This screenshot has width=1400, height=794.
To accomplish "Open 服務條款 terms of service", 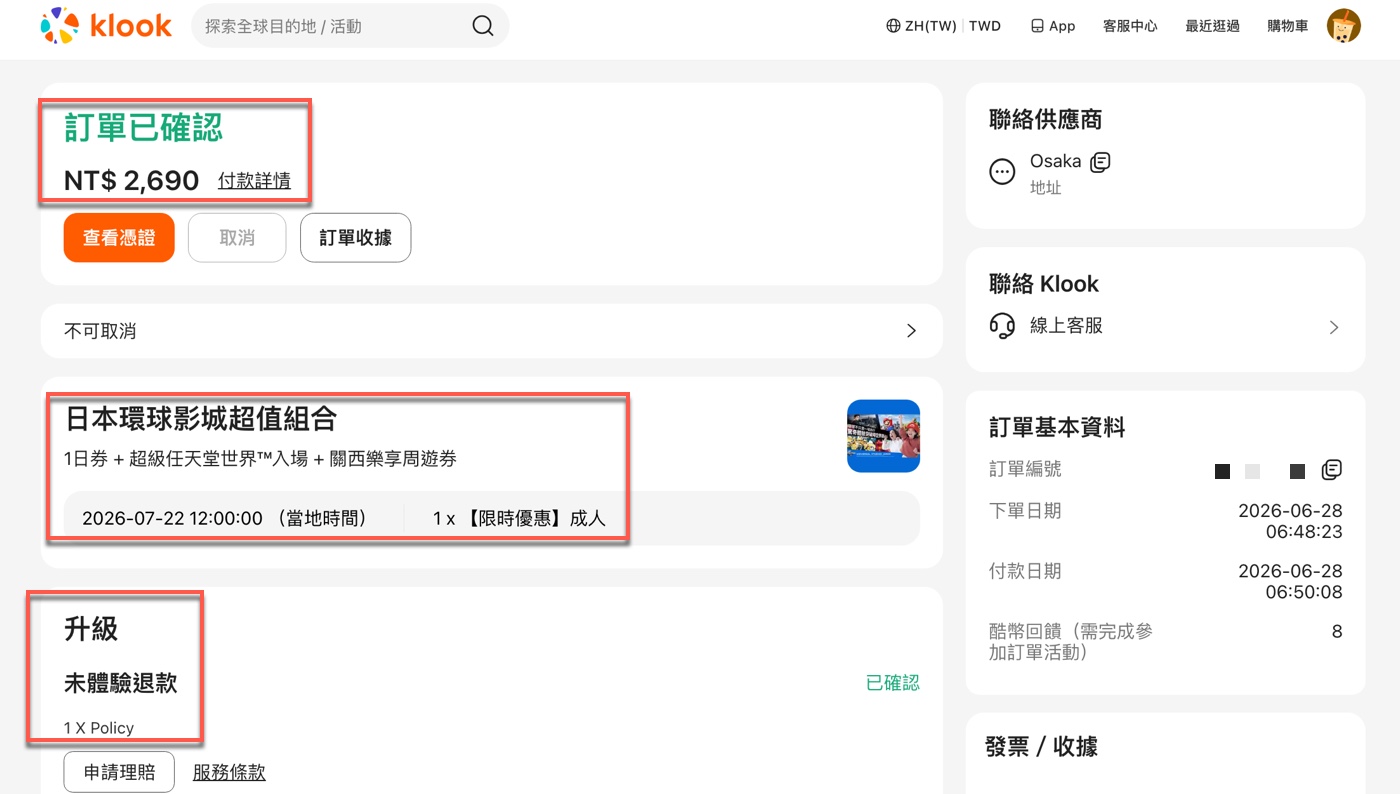I will tap(229, 772).
